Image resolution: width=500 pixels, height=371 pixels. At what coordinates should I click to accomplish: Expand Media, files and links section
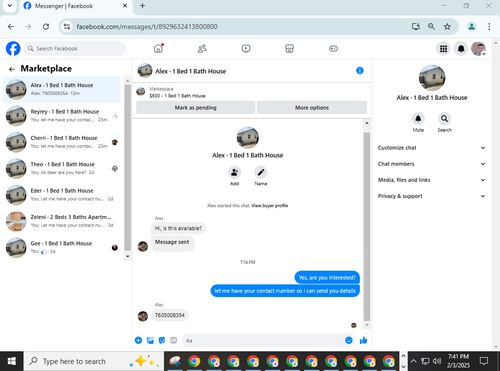pyautogui.click(x=431, y=180)
